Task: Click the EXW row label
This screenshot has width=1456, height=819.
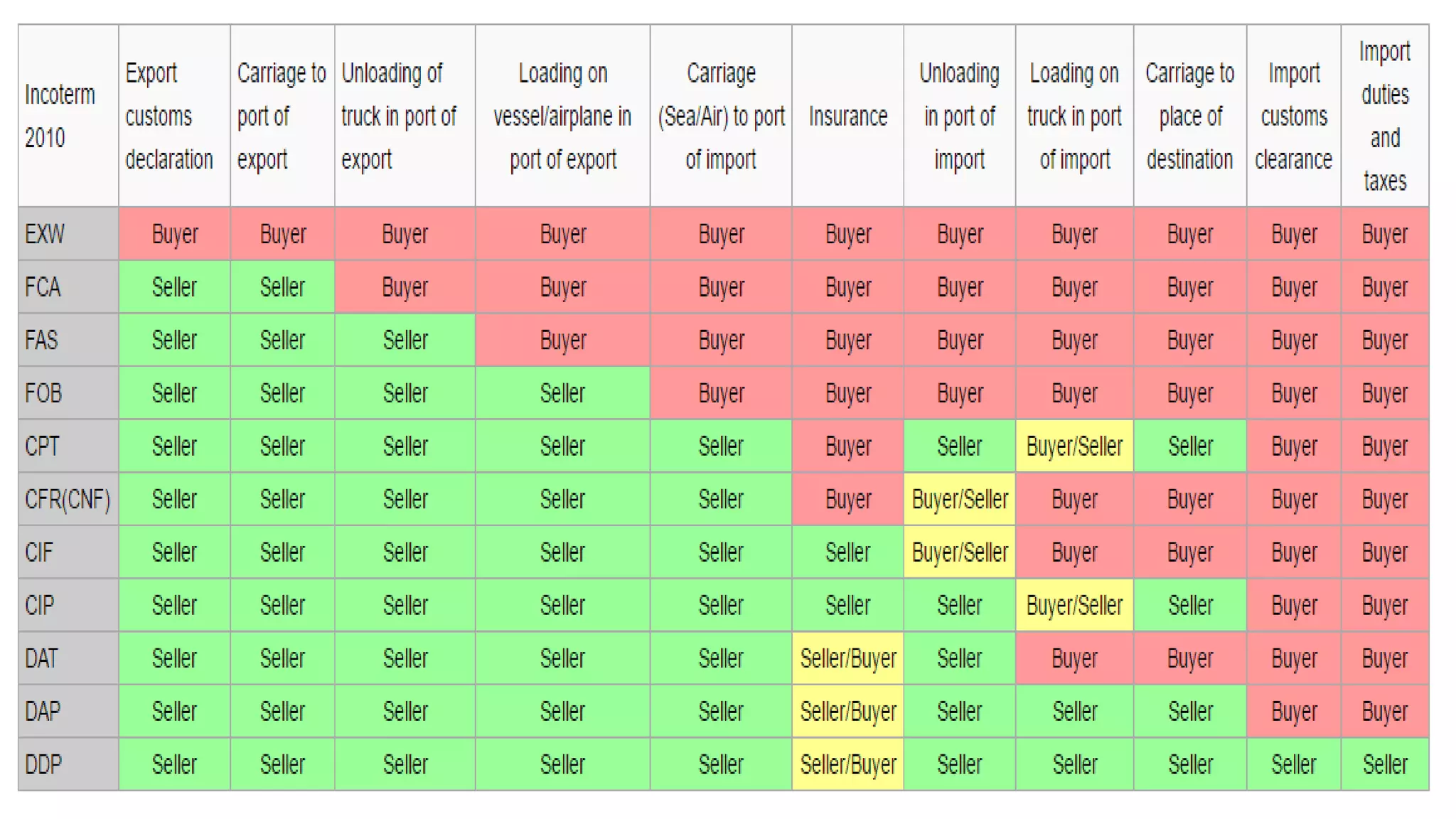Action: click(45, 234)
